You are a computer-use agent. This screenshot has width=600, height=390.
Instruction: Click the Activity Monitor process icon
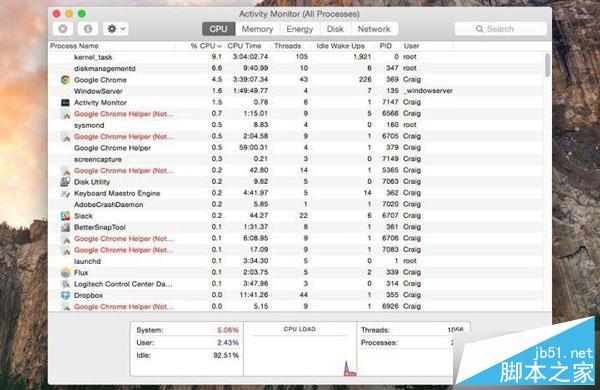point(65,103)
